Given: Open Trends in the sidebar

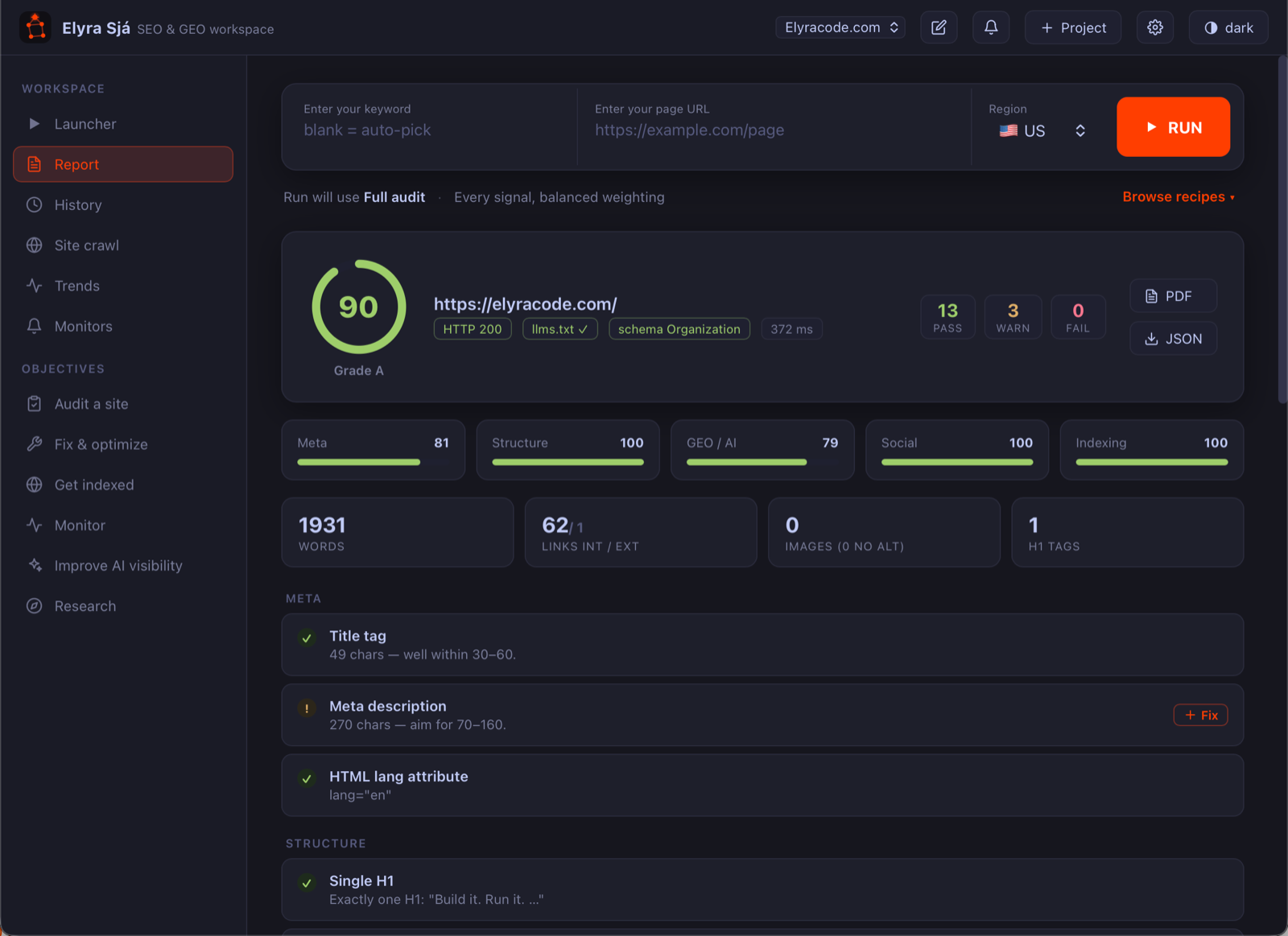Looking at the screenshot, I should pyautogui.click(x=123, y=285).
